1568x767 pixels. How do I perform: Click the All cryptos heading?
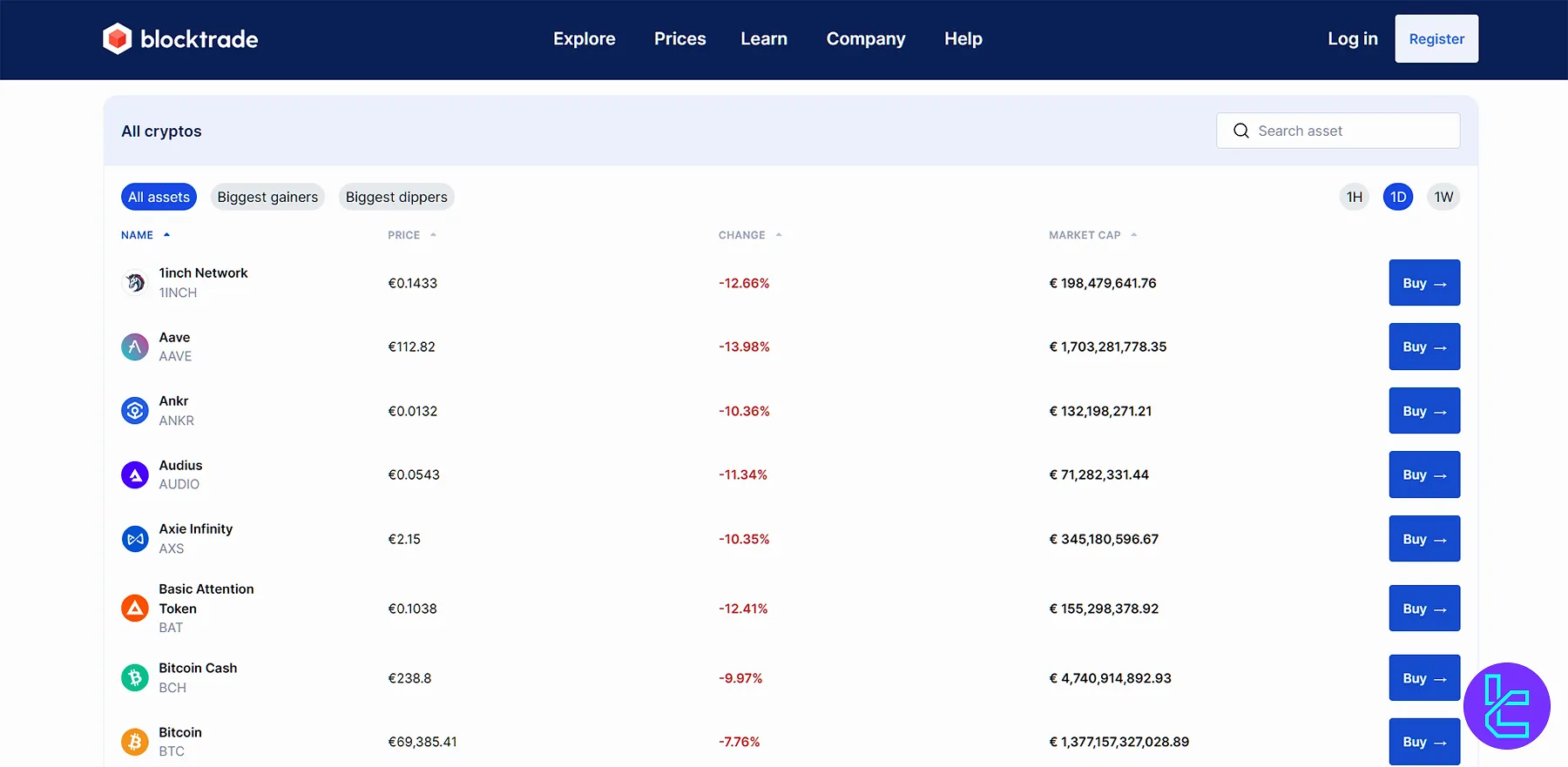161,131
